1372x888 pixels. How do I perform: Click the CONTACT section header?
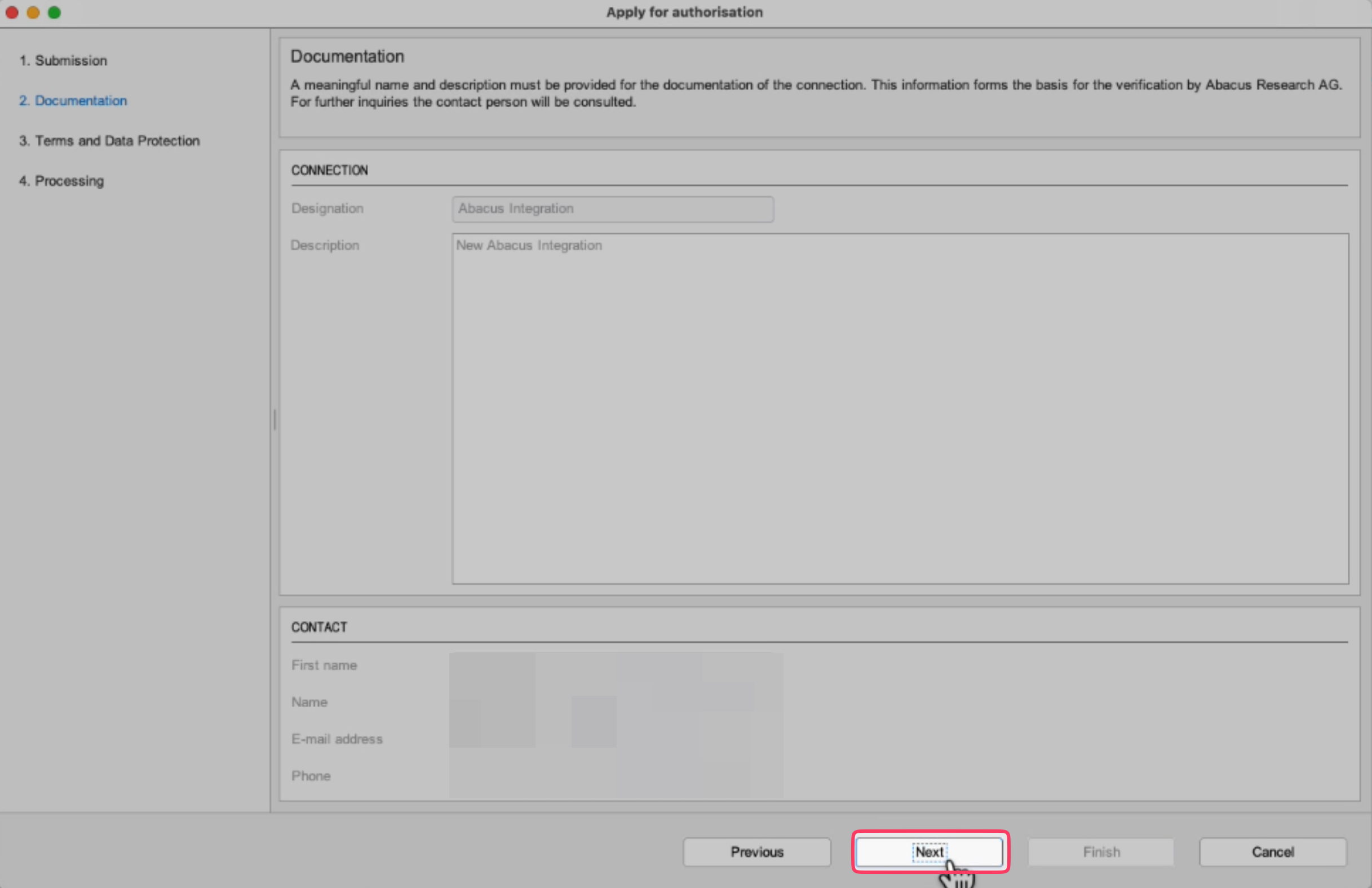319,627
